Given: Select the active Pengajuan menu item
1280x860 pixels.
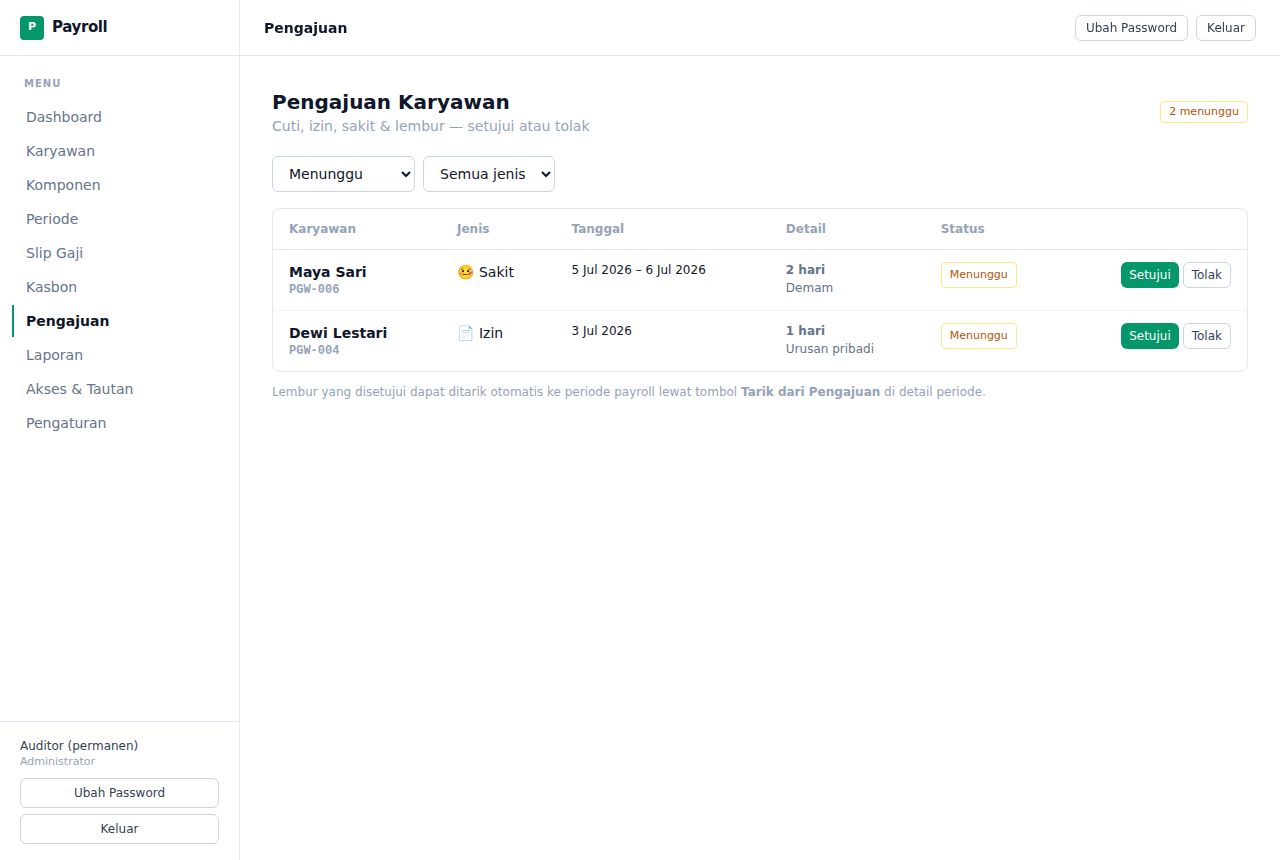Looking at the screenshot, I should (x=67, y=321).
